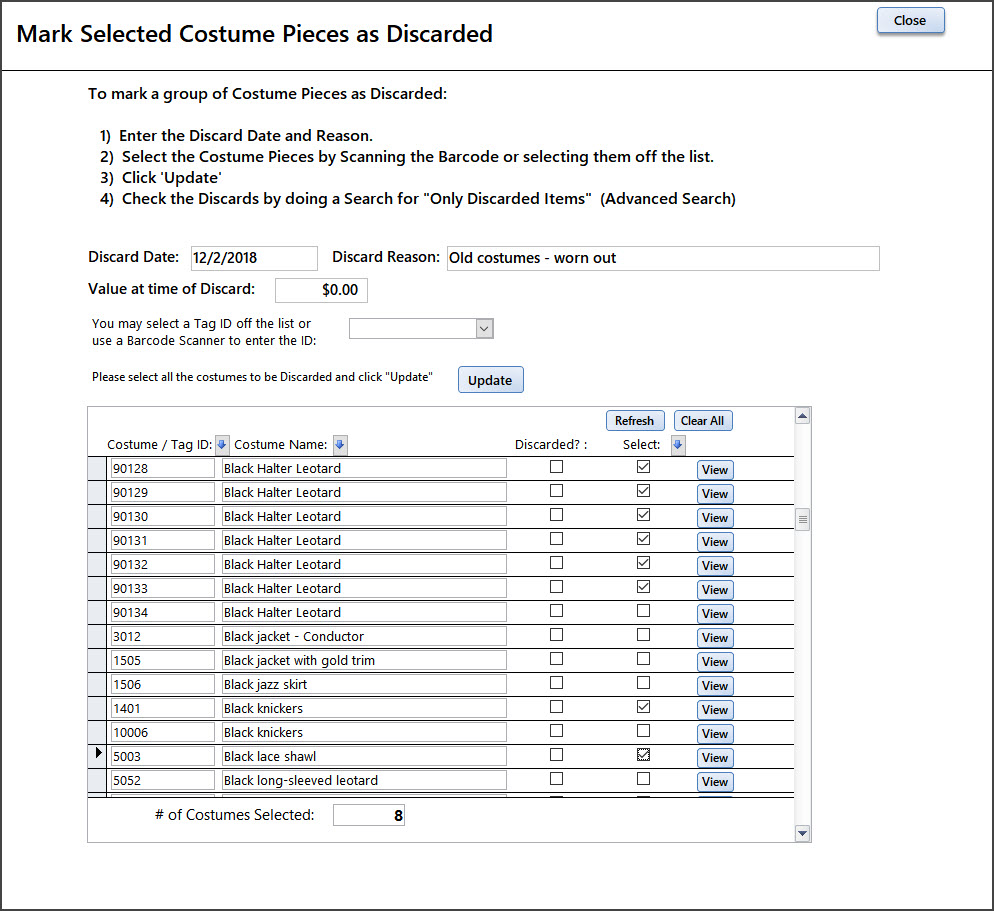Viewport: 994px width, 911px height.
Task: View costume 10006 Black knickers
Action: [x=715, y=733]
